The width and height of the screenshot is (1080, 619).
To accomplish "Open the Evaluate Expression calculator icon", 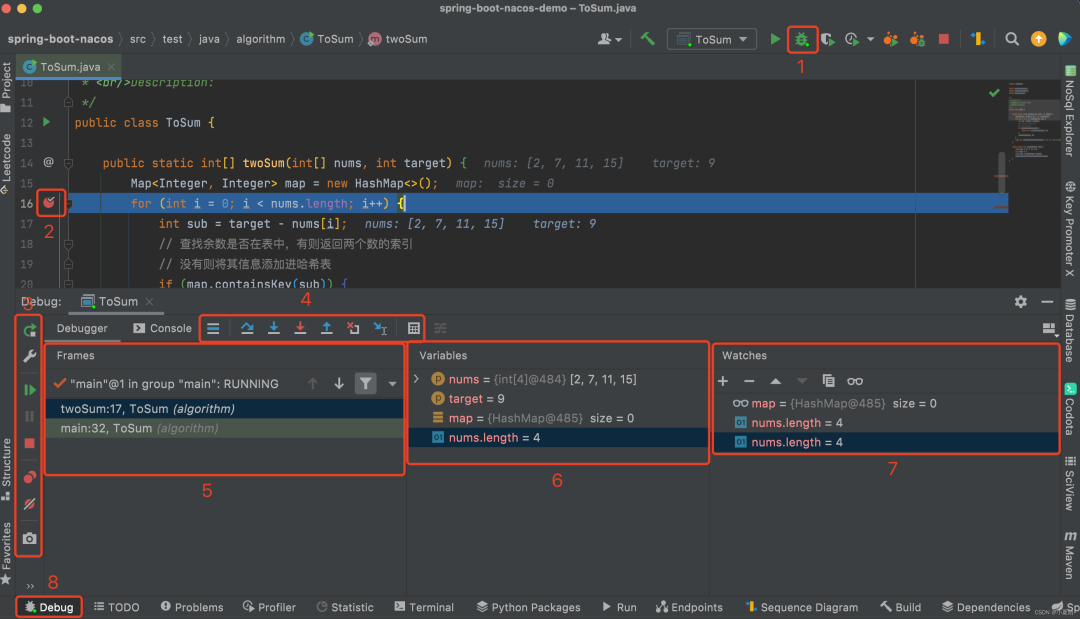I will click(412, 328).
